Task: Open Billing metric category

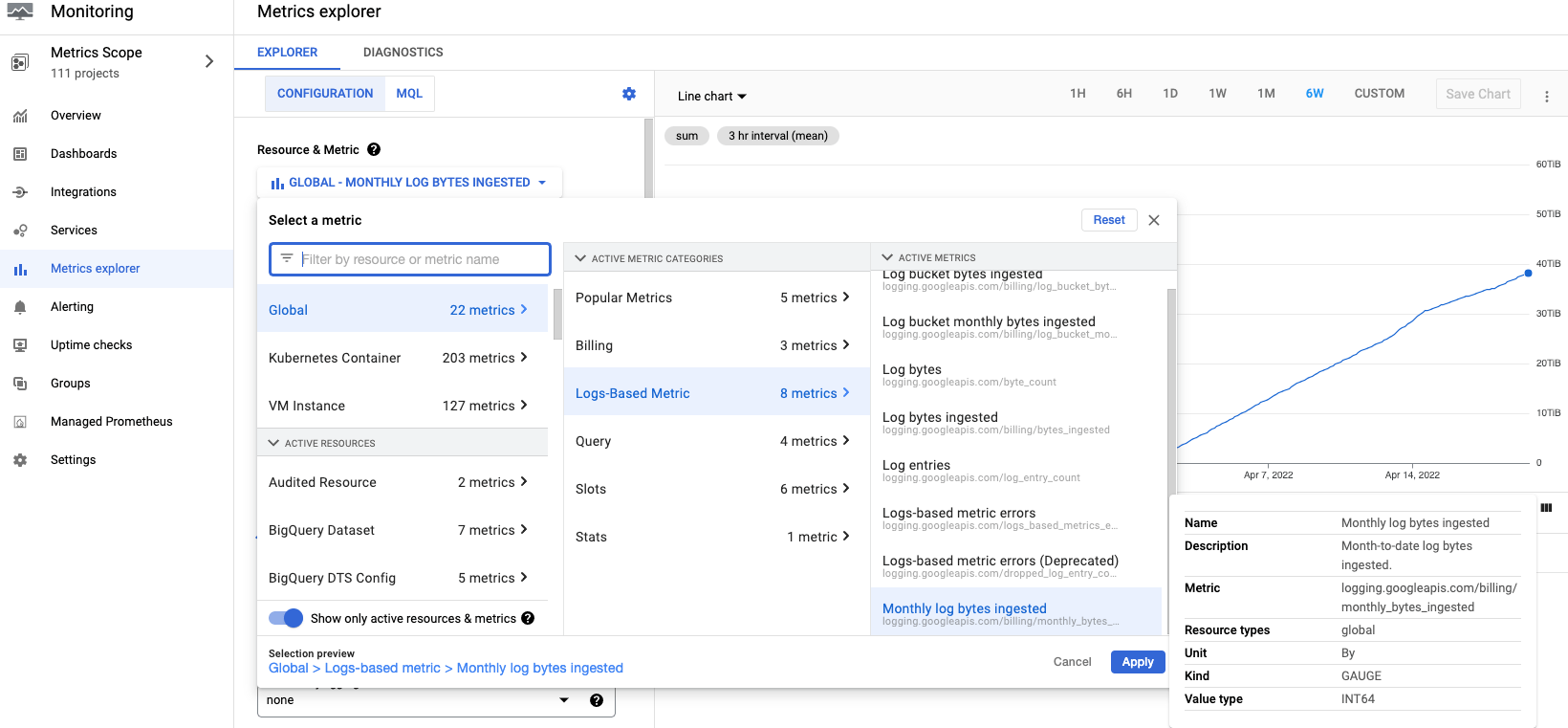Action: 715,345
